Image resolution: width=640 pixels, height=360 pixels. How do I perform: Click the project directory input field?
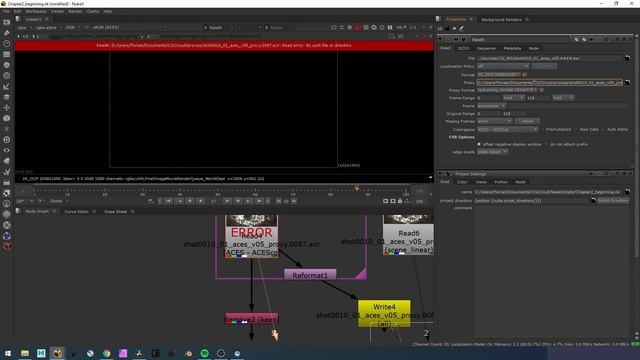click(x=532, y=200)
